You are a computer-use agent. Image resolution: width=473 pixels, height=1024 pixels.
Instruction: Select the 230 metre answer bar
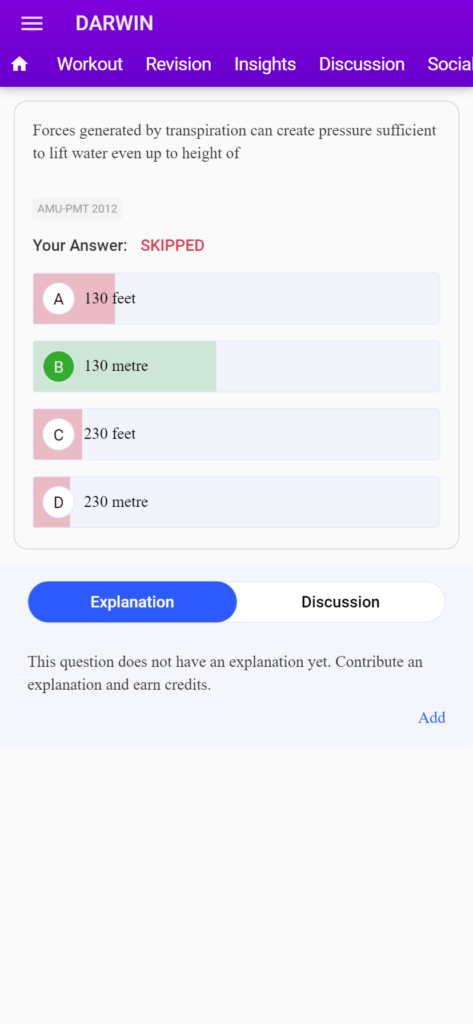click(236, 503)
